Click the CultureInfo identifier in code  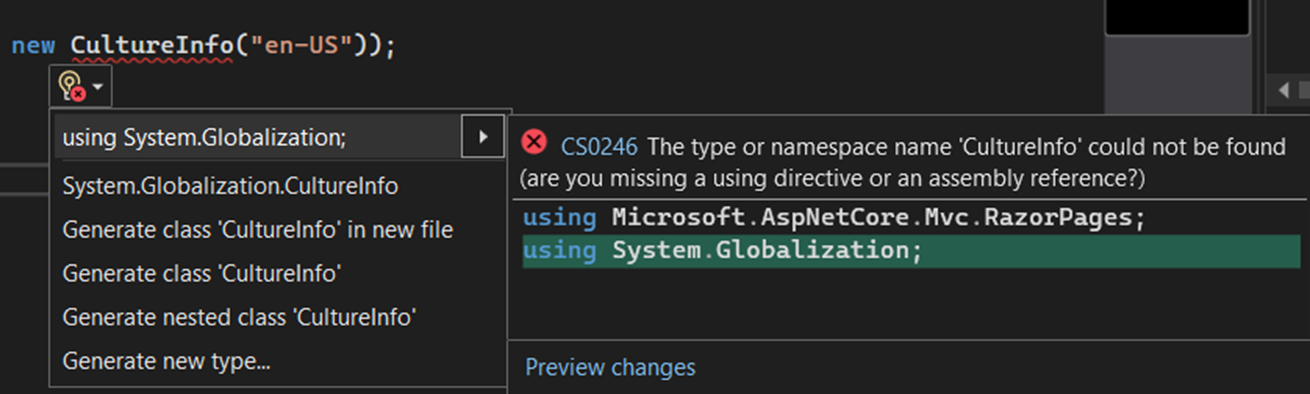click(151, 46)
